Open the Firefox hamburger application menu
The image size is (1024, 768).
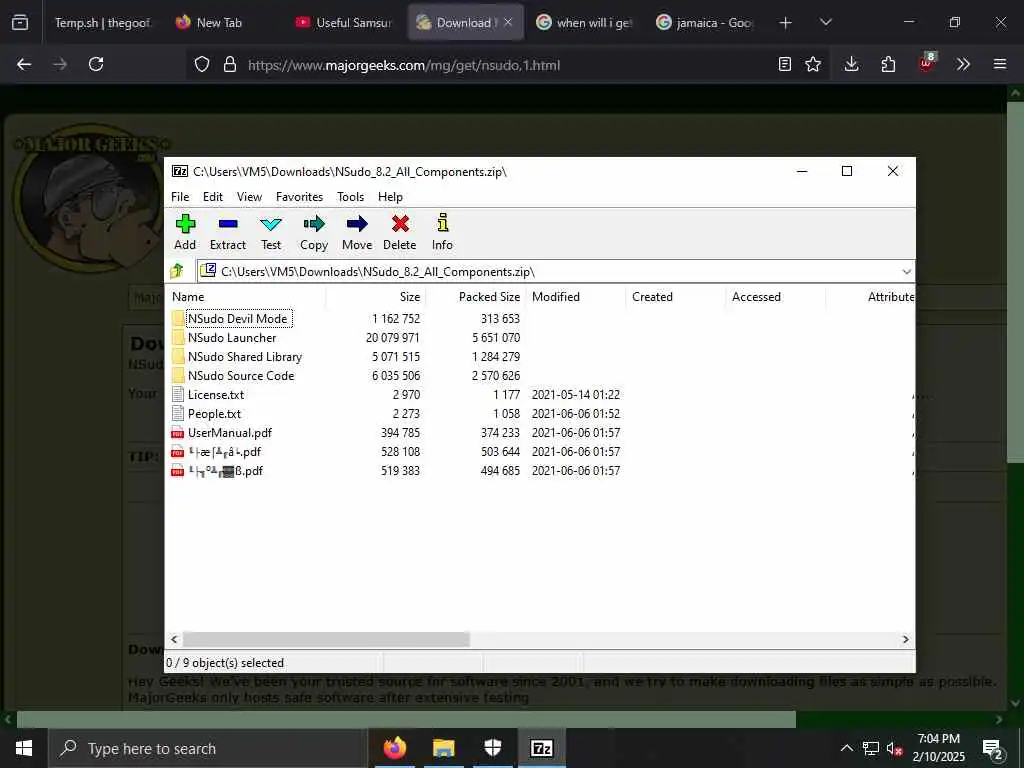point(1000,64)
